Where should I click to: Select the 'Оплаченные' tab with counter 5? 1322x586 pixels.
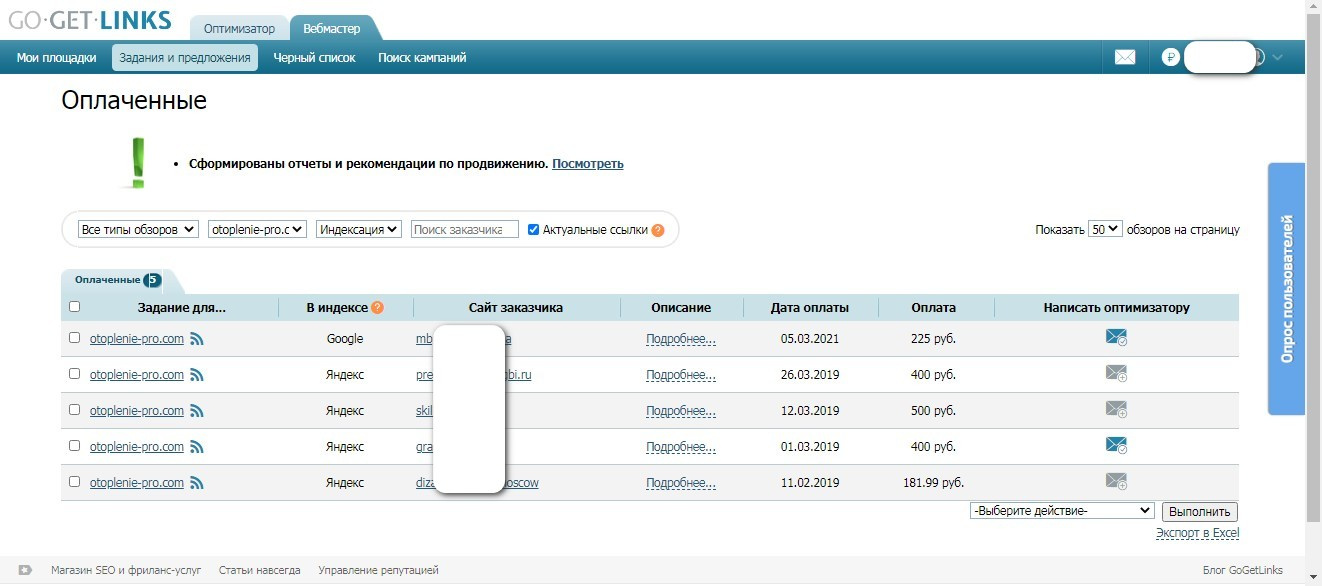point(117,280)
